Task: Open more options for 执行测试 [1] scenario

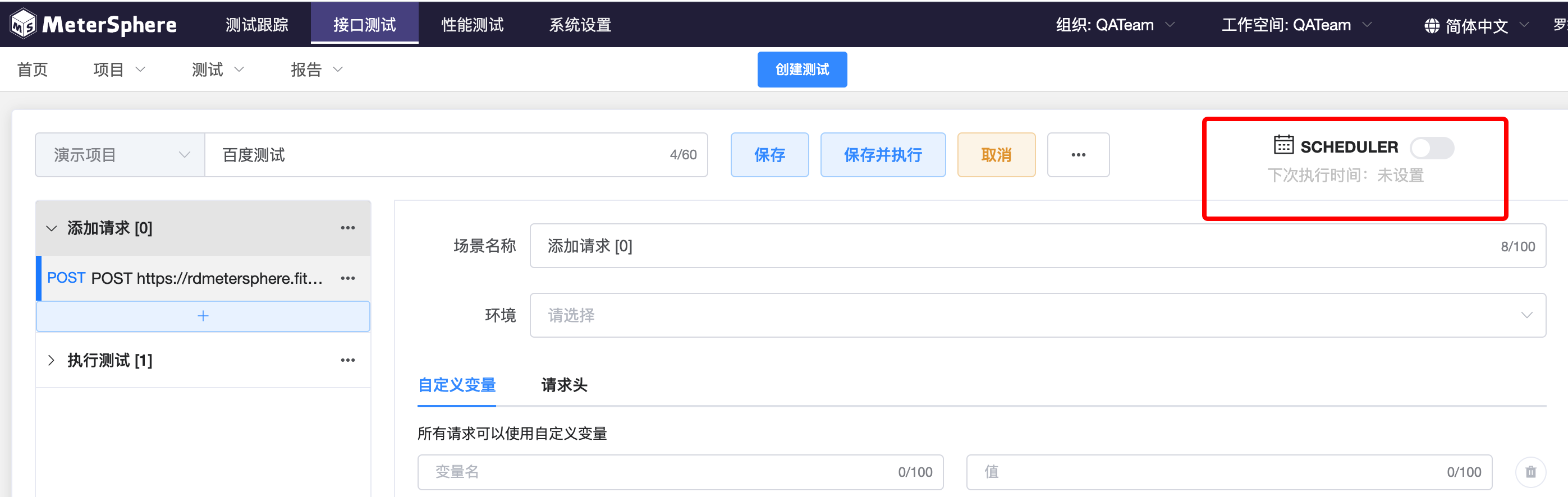Action: click(x=347, y=360)
